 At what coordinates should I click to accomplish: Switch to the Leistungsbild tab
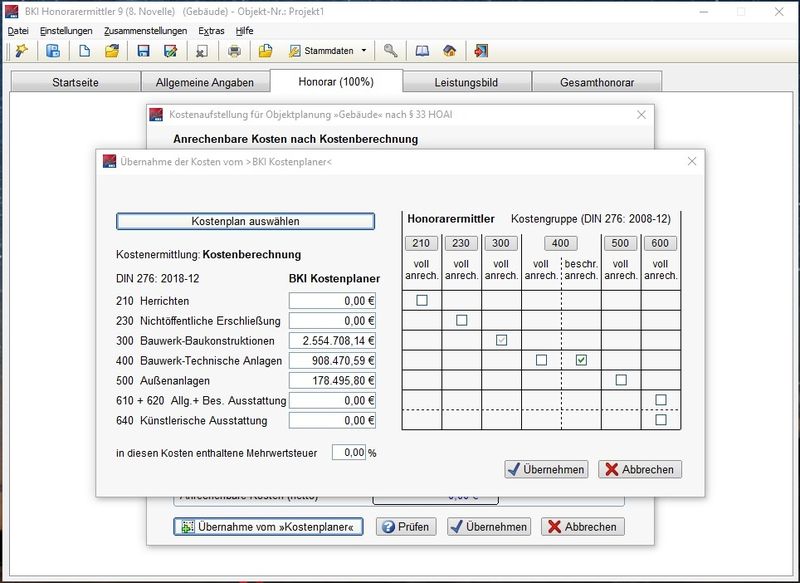pos(466,82)
